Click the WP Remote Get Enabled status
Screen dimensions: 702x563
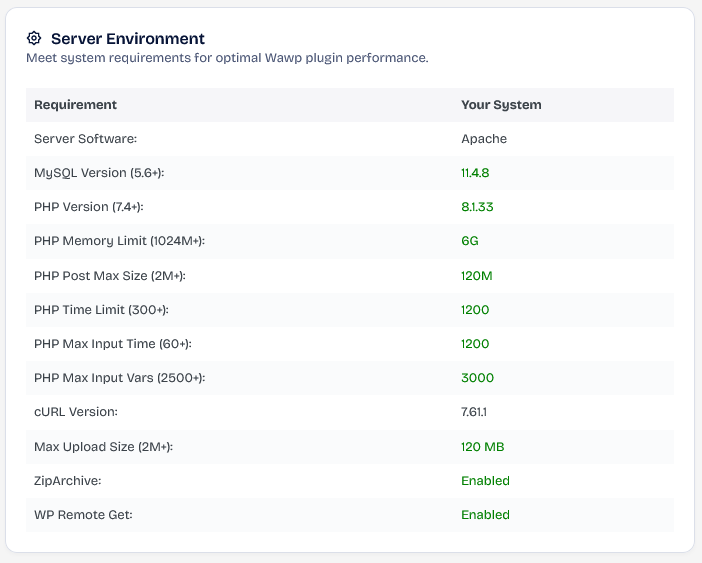click(485, 515)
